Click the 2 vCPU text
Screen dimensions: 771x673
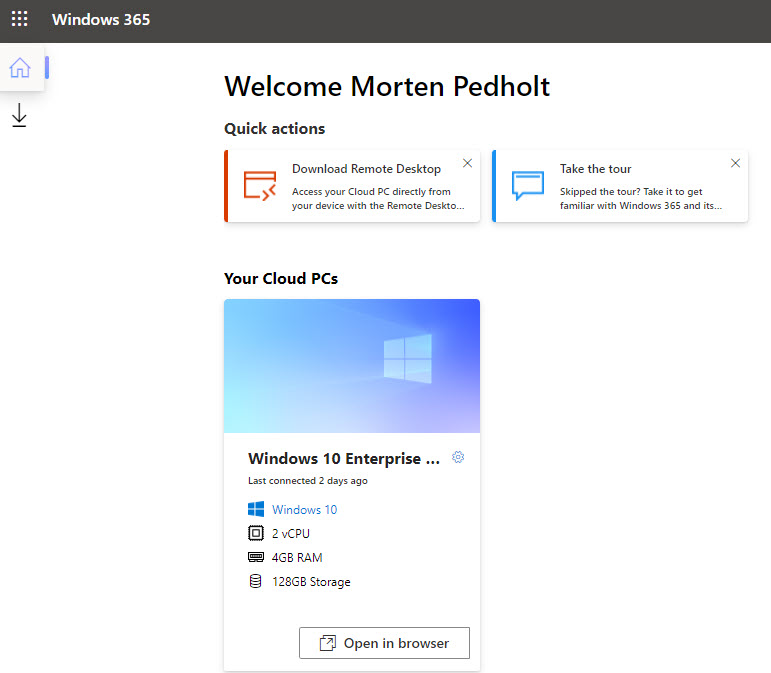click(291, 533)
